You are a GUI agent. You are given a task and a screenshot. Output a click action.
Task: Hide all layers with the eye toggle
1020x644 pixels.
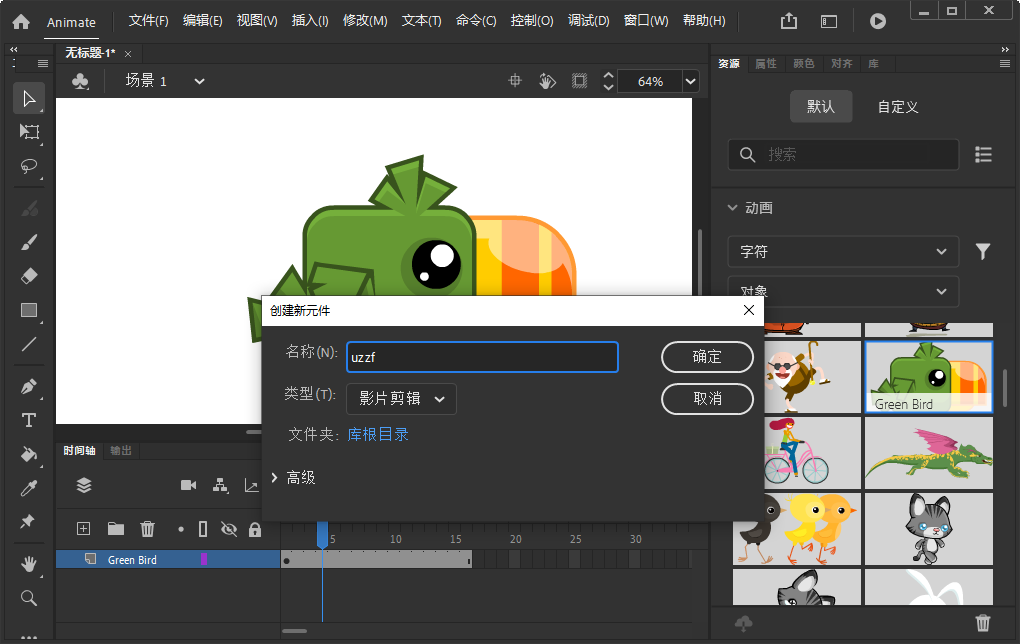230,528
